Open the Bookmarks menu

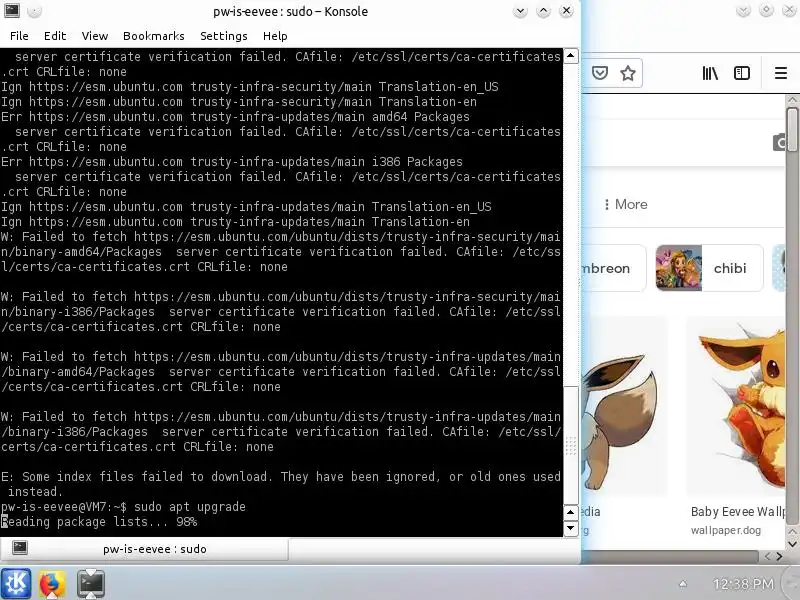[154, 36]
